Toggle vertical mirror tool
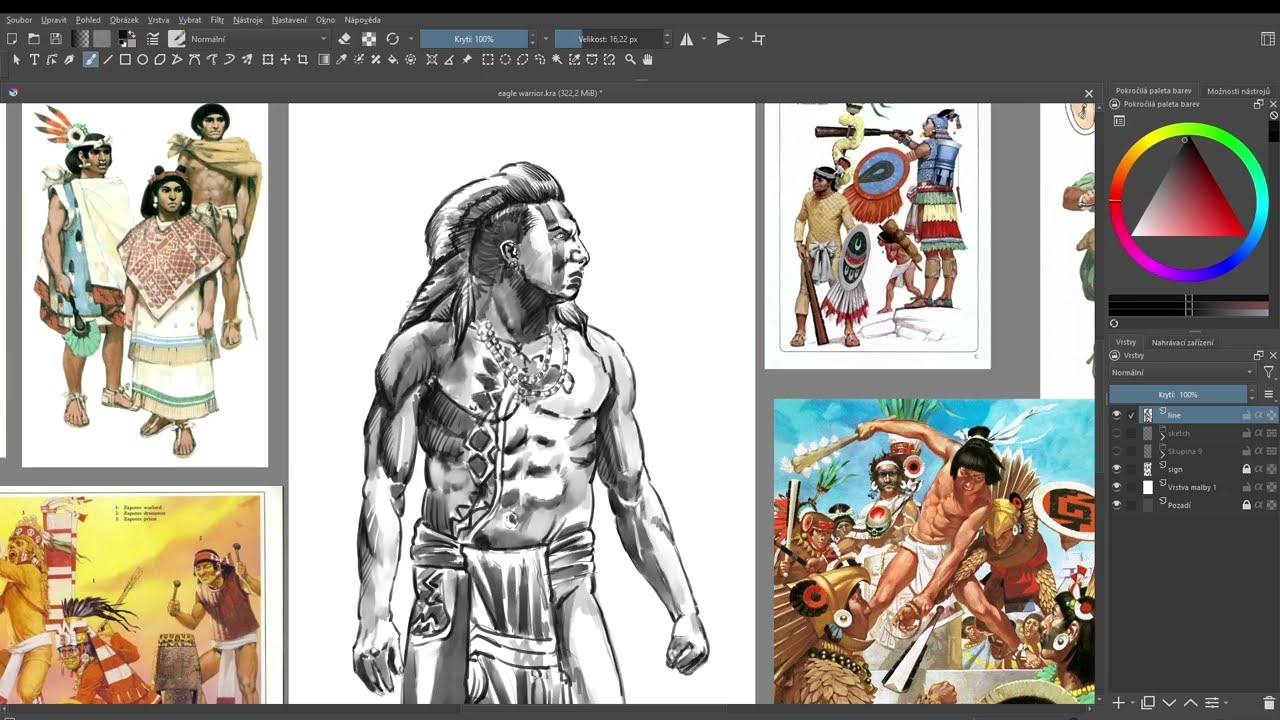 pos(723,39)
